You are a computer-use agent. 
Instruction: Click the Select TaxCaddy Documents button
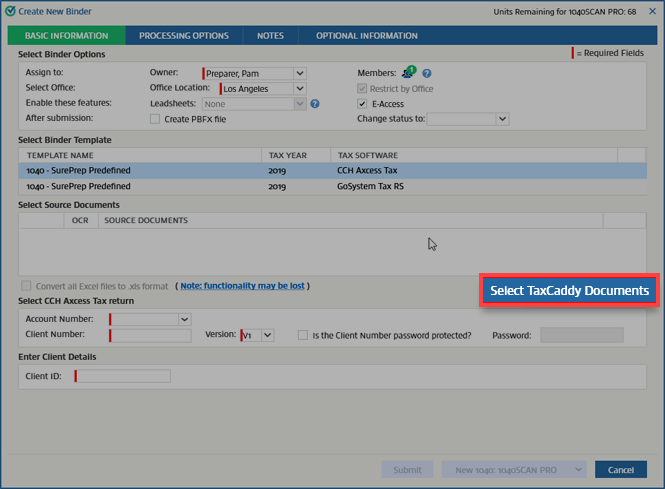(569, 290)
